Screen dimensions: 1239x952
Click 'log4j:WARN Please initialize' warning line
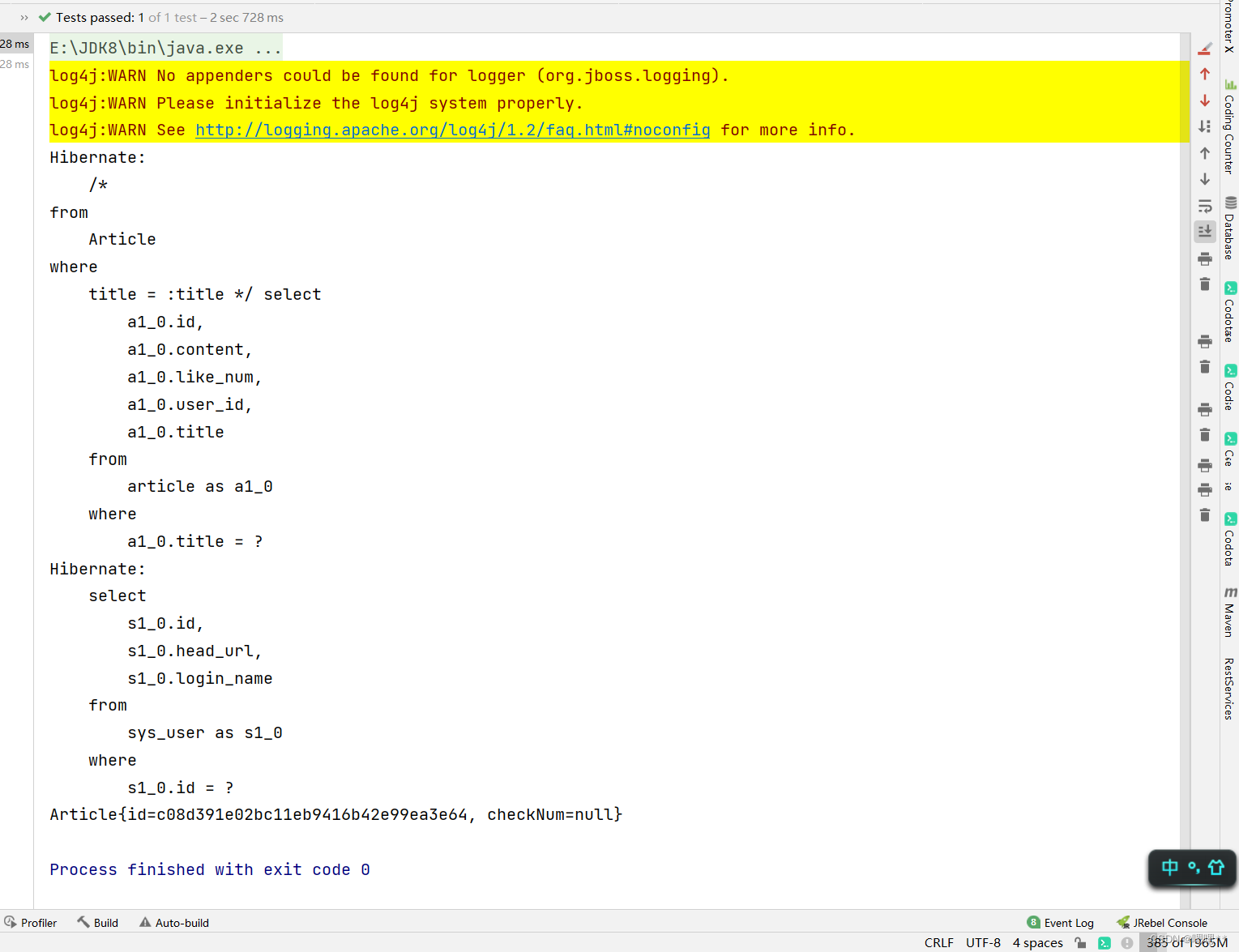(x=316, y=104)
